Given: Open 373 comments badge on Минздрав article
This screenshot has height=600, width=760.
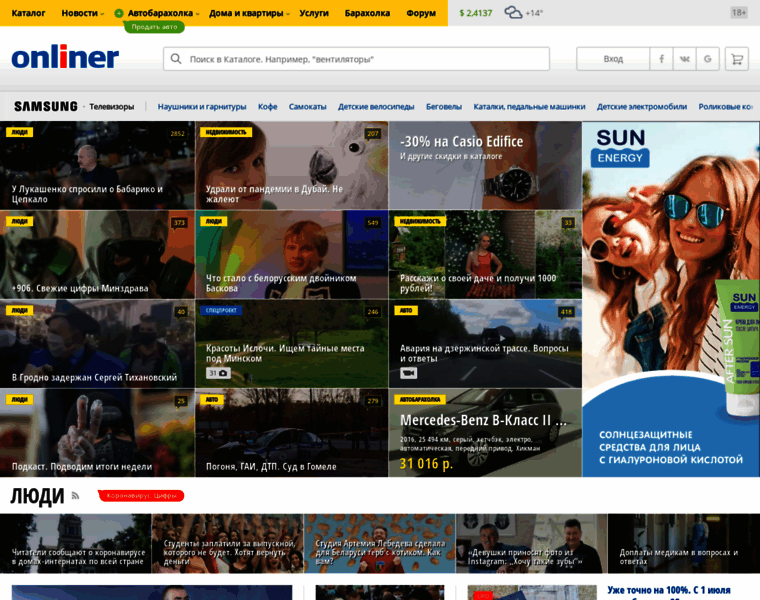Looking at the screenshot, I should click(179, 223).
